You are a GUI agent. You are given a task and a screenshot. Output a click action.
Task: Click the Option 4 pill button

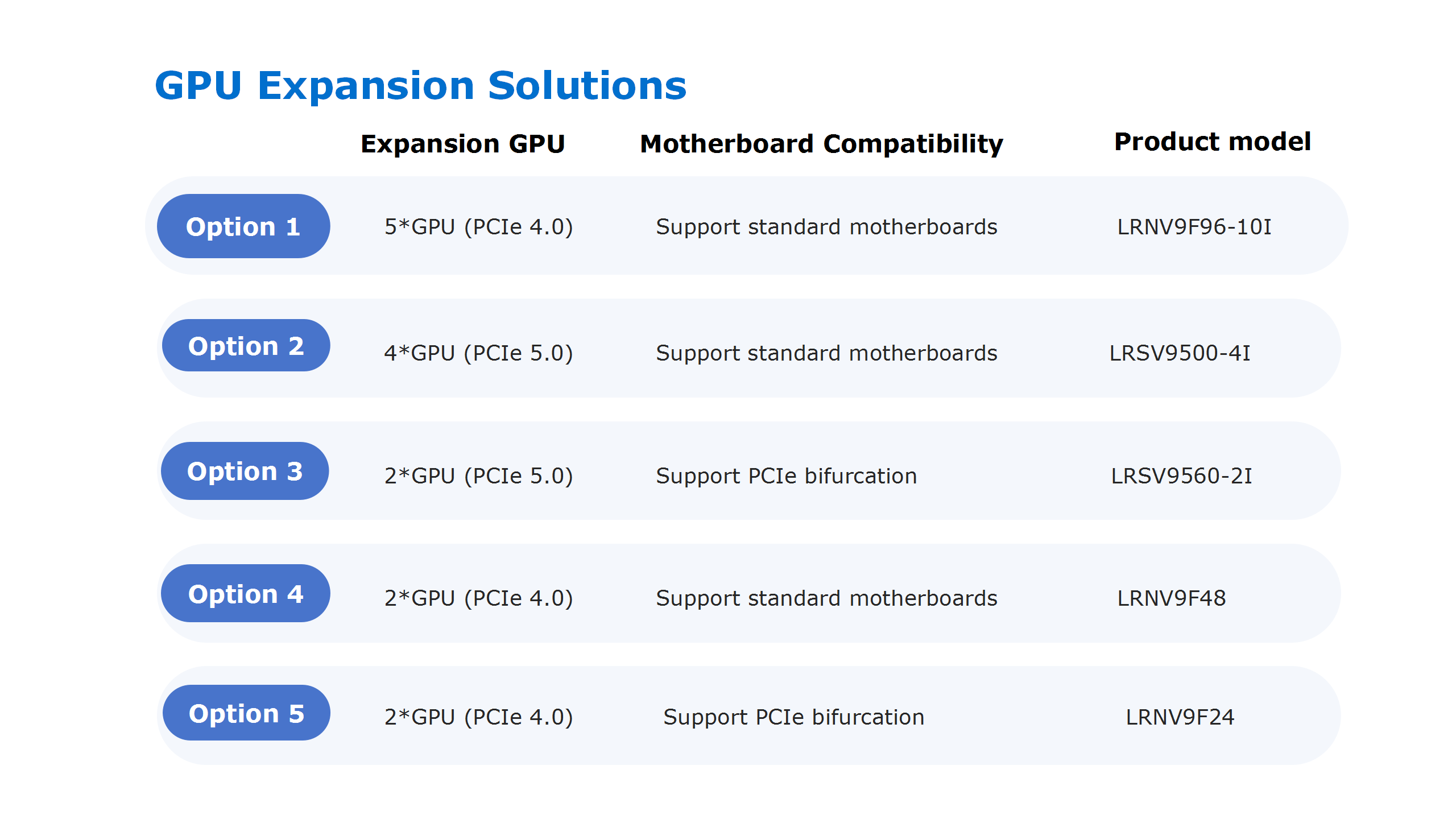(x=245, y=593)
